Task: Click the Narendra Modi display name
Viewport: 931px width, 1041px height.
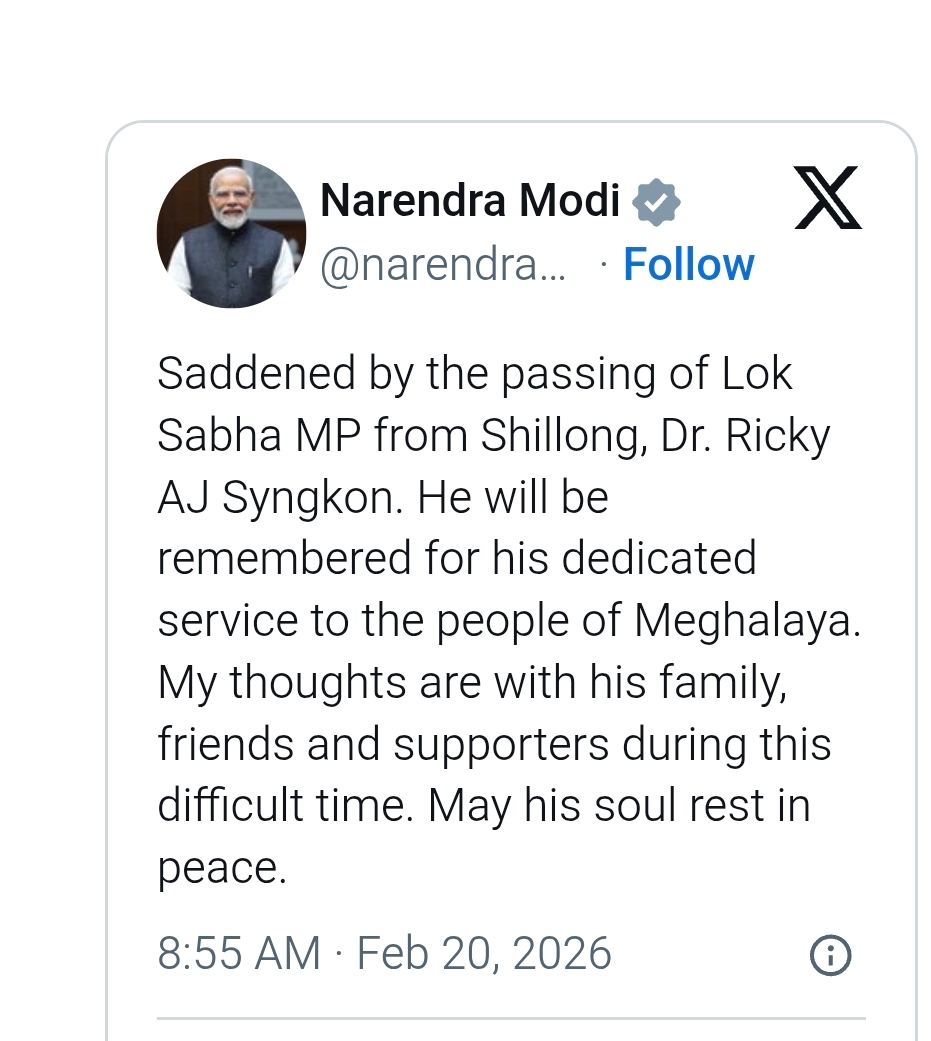Action: 470,201
